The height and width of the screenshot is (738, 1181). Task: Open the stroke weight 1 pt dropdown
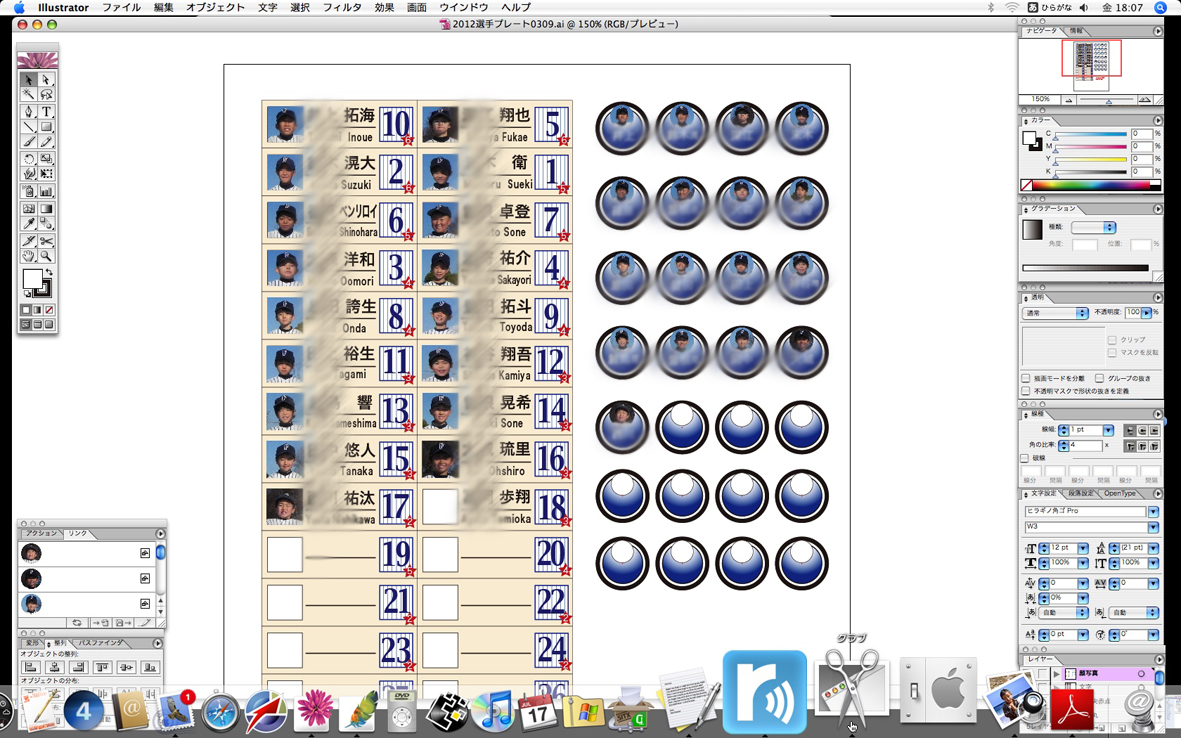tap(1108, 430)
